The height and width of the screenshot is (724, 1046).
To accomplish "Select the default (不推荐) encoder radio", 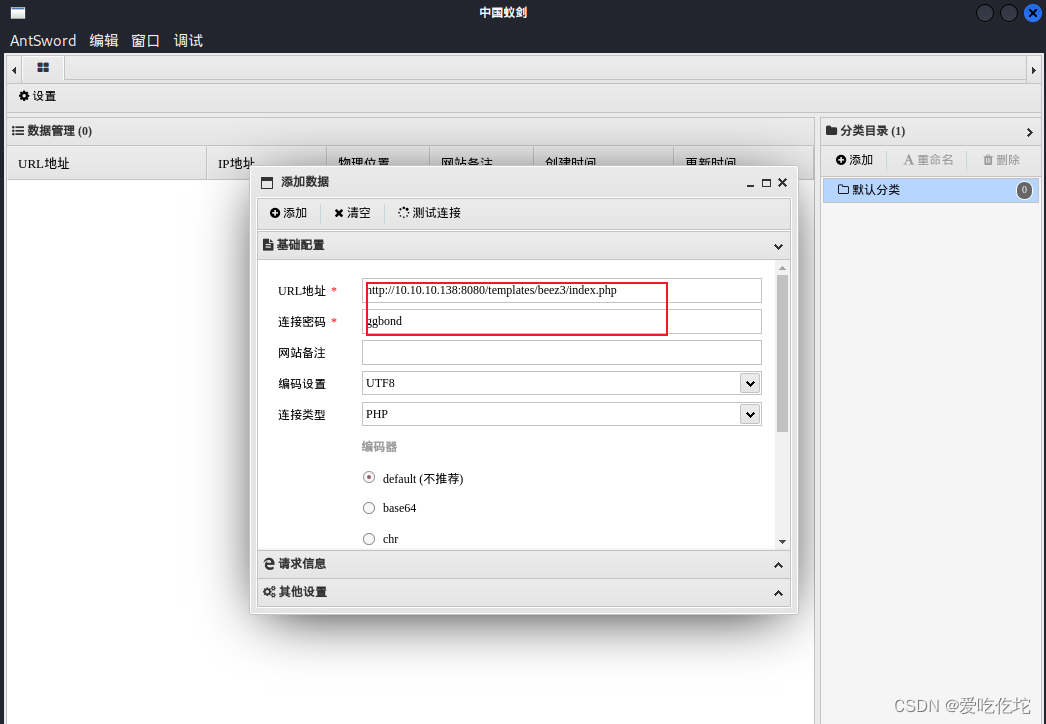I will [369, 477].
